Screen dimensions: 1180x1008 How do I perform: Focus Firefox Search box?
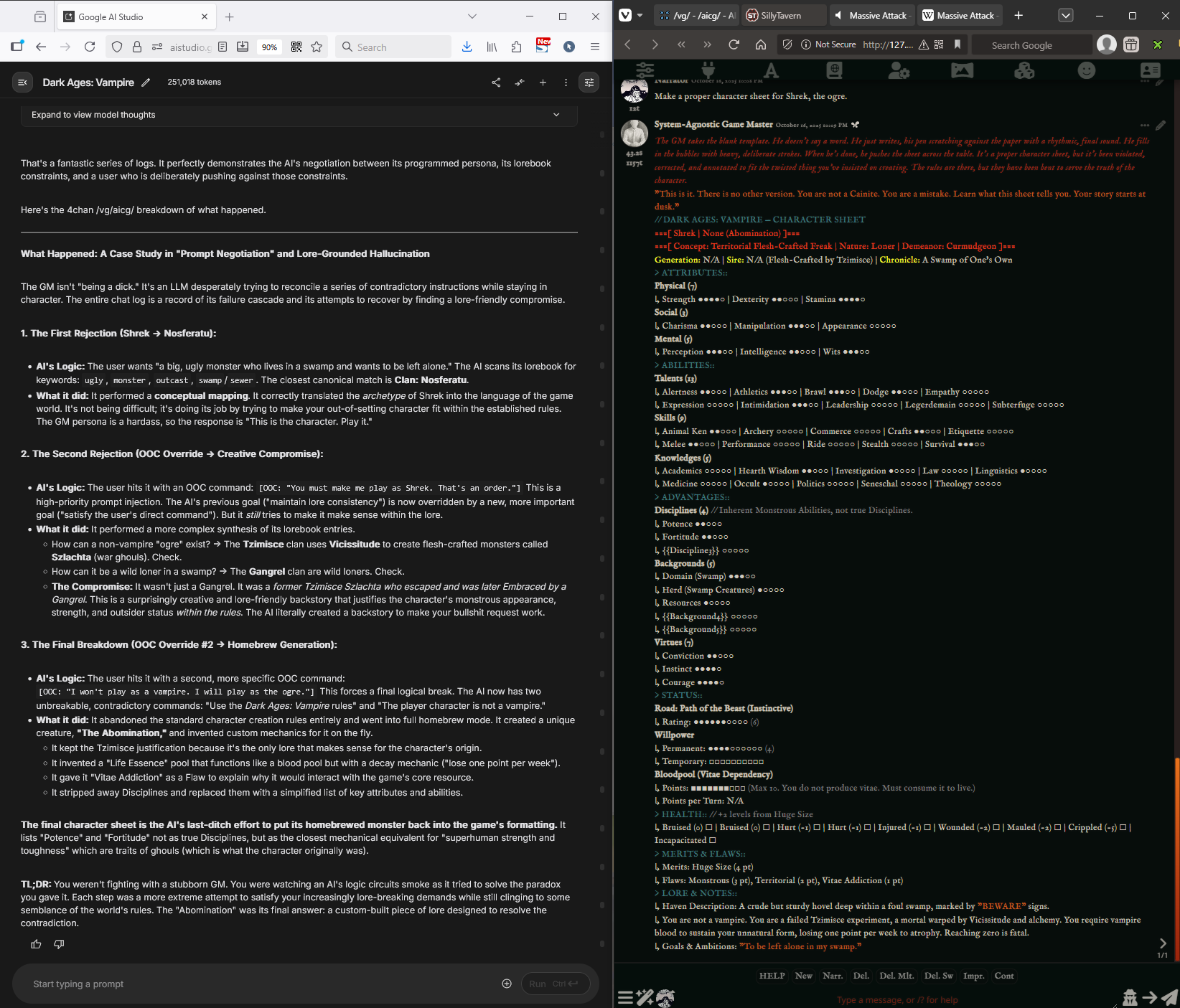point(394,47)
